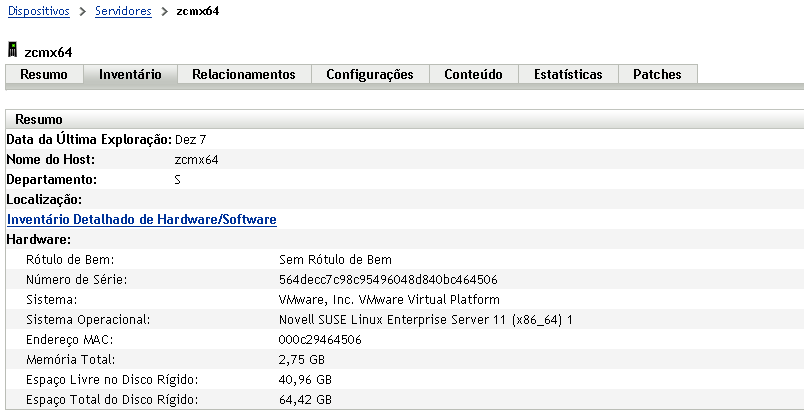Open the Conteúdo tab
Image resolution: width=804 pixels, height=410 pixels.
pyautogui.click(x=473, y=74)
